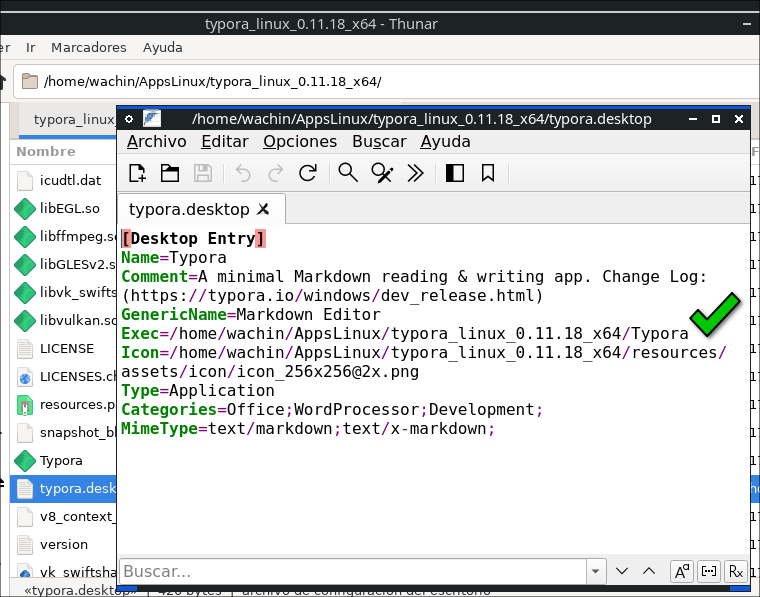Click the Categories line in the editor
760x597 pixels.
[x=332, y=409]
